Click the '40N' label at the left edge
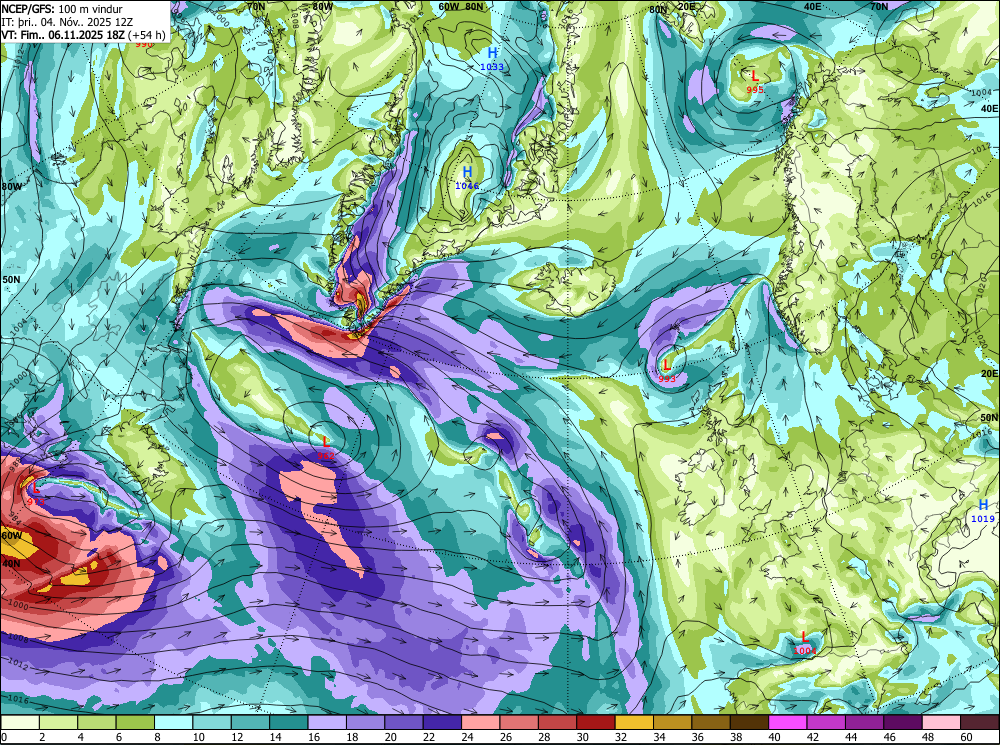 point(11,563)
